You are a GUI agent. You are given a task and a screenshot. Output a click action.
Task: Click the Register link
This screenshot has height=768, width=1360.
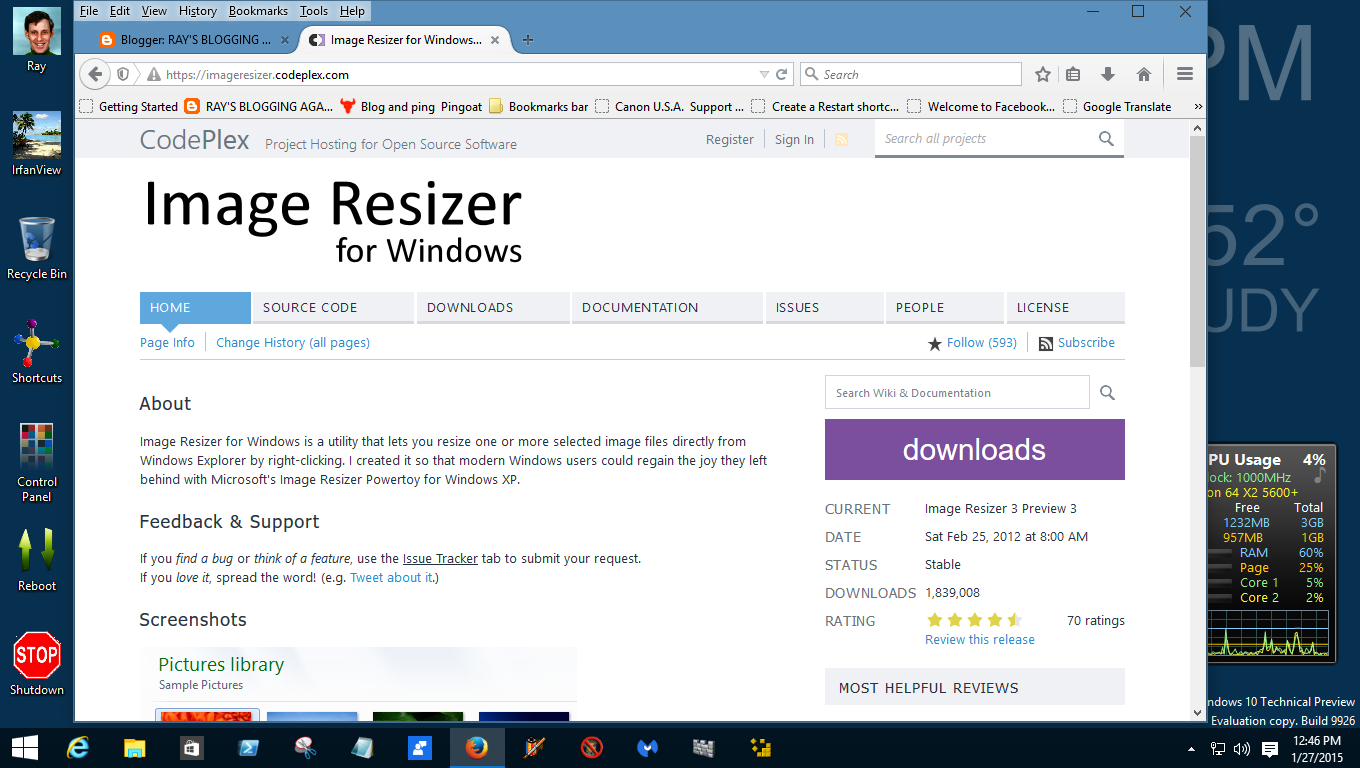(730, 140)
